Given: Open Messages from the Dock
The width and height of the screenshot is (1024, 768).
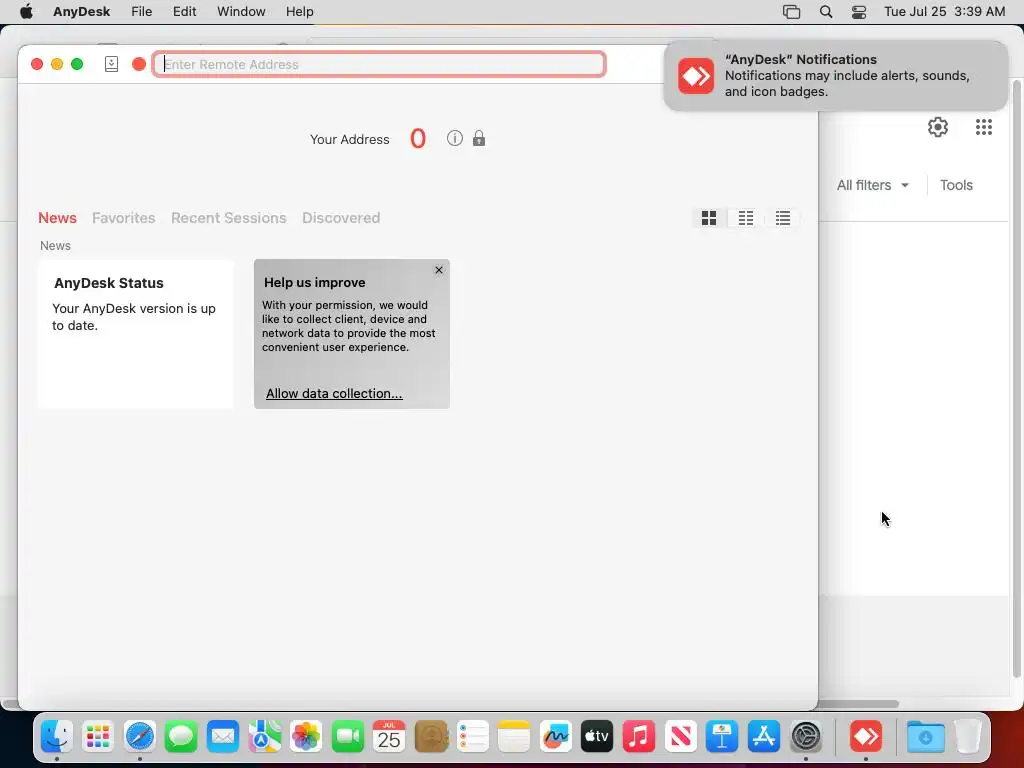Looking at the screenshot, I should (181, 737).
